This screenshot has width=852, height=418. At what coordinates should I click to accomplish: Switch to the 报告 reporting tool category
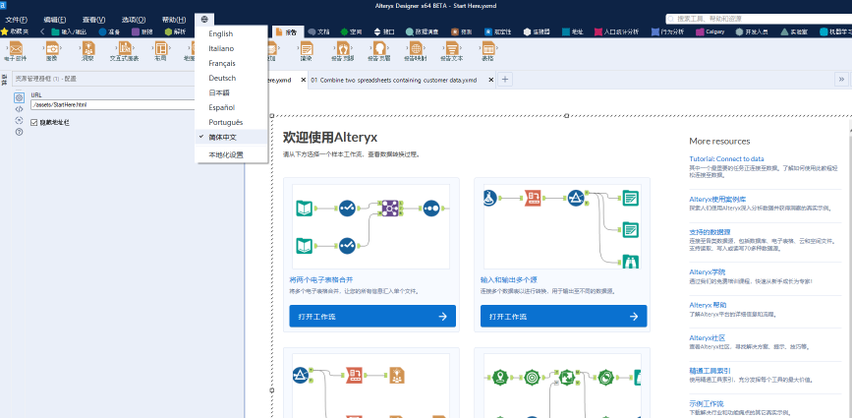(x=286, y=32)
